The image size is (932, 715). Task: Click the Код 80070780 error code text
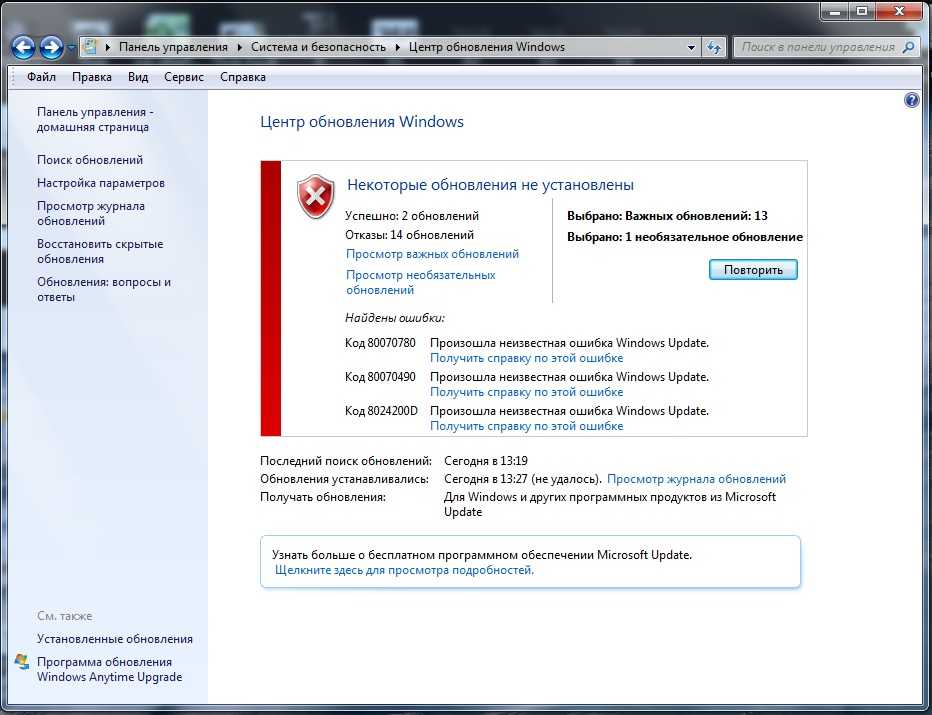pyautogui.click(x=380, y=343)
